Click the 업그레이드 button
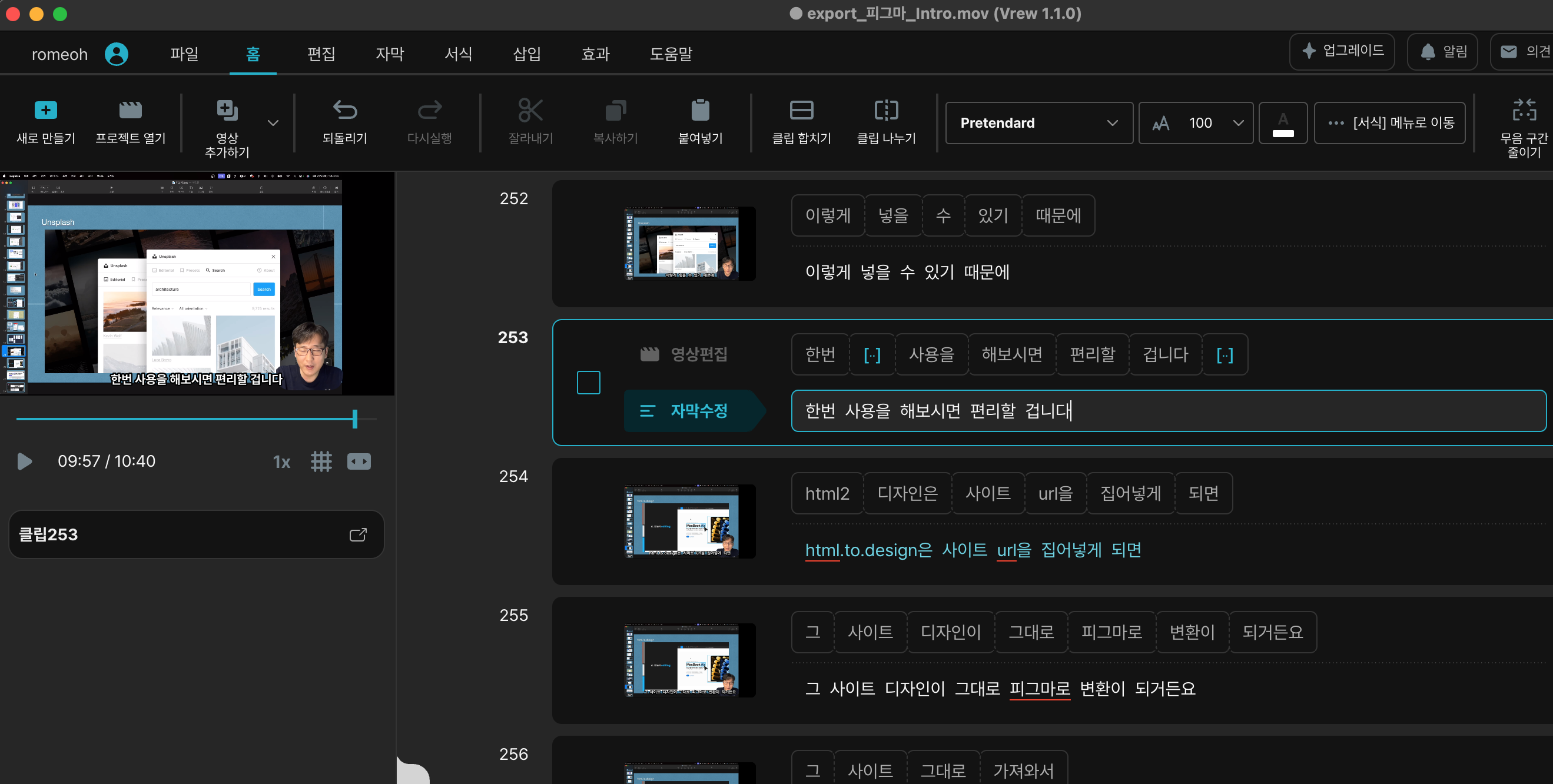Image resolution: width=1553 pixels, height=784 pixels. (x=1342, y=51)
